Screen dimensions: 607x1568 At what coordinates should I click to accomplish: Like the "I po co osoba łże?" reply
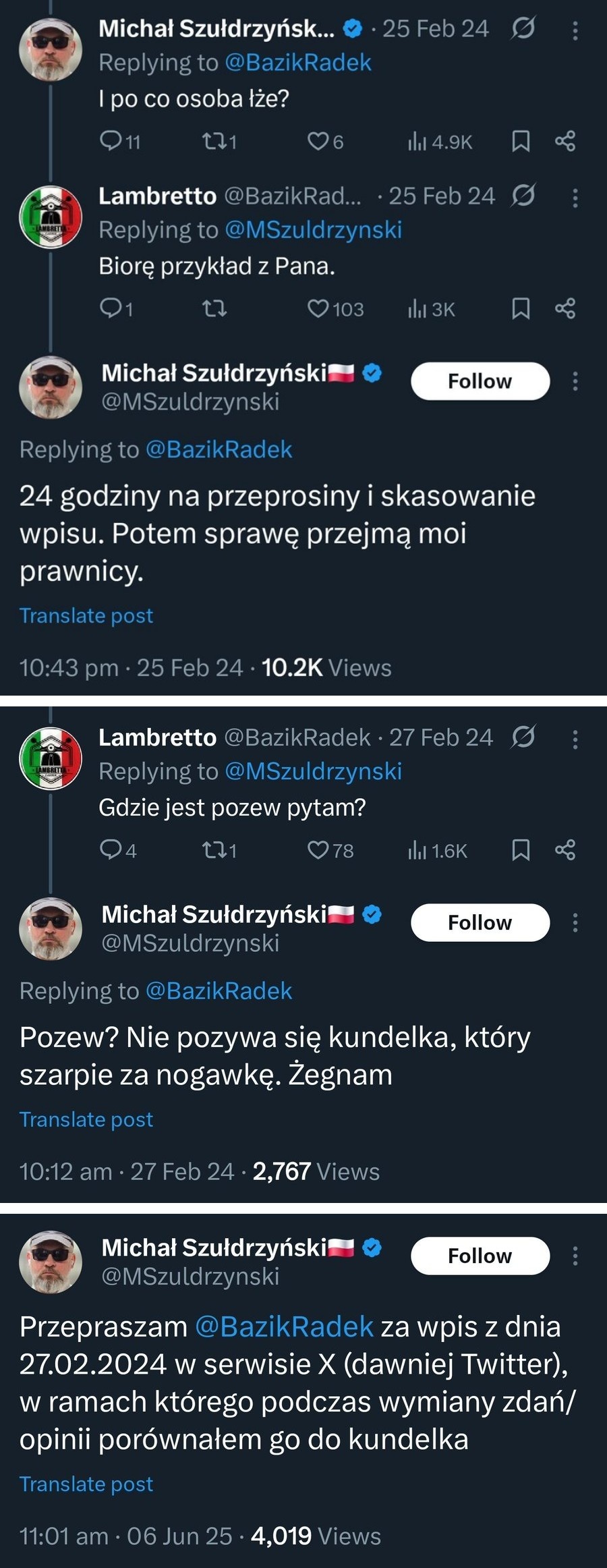[317, 142]
